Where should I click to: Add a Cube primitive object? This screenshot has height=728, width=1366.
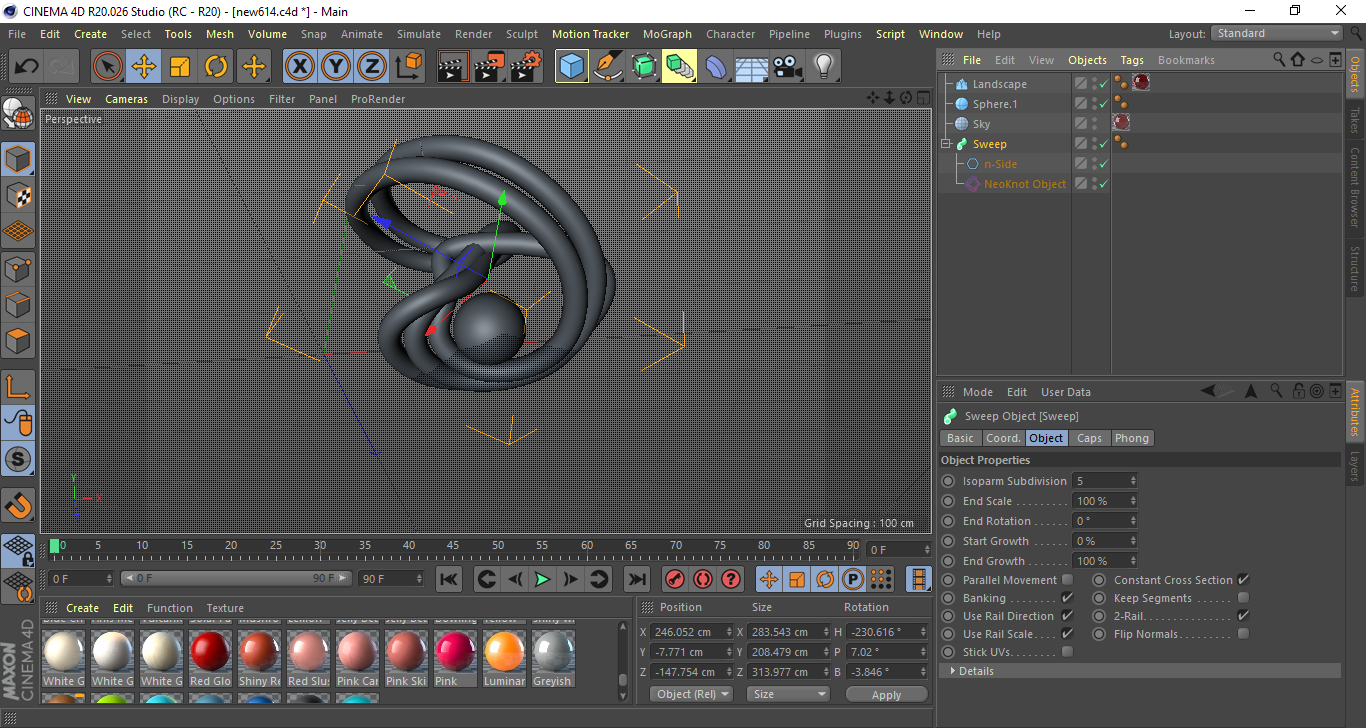tap(572, 66)
